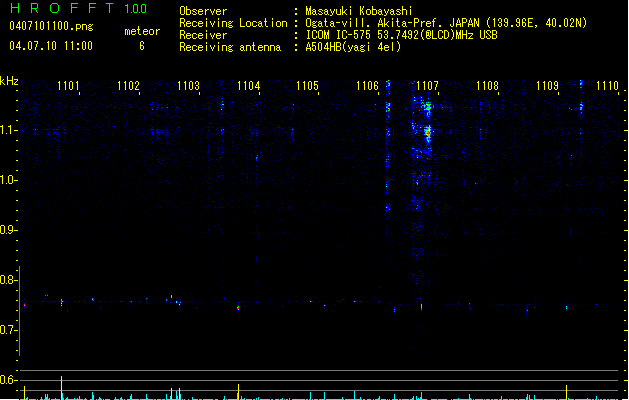The image size is (629, 400).
Task: Select the Ogata-vill. Akita-Pref. JAPAN location text
Action: [446, 23]
